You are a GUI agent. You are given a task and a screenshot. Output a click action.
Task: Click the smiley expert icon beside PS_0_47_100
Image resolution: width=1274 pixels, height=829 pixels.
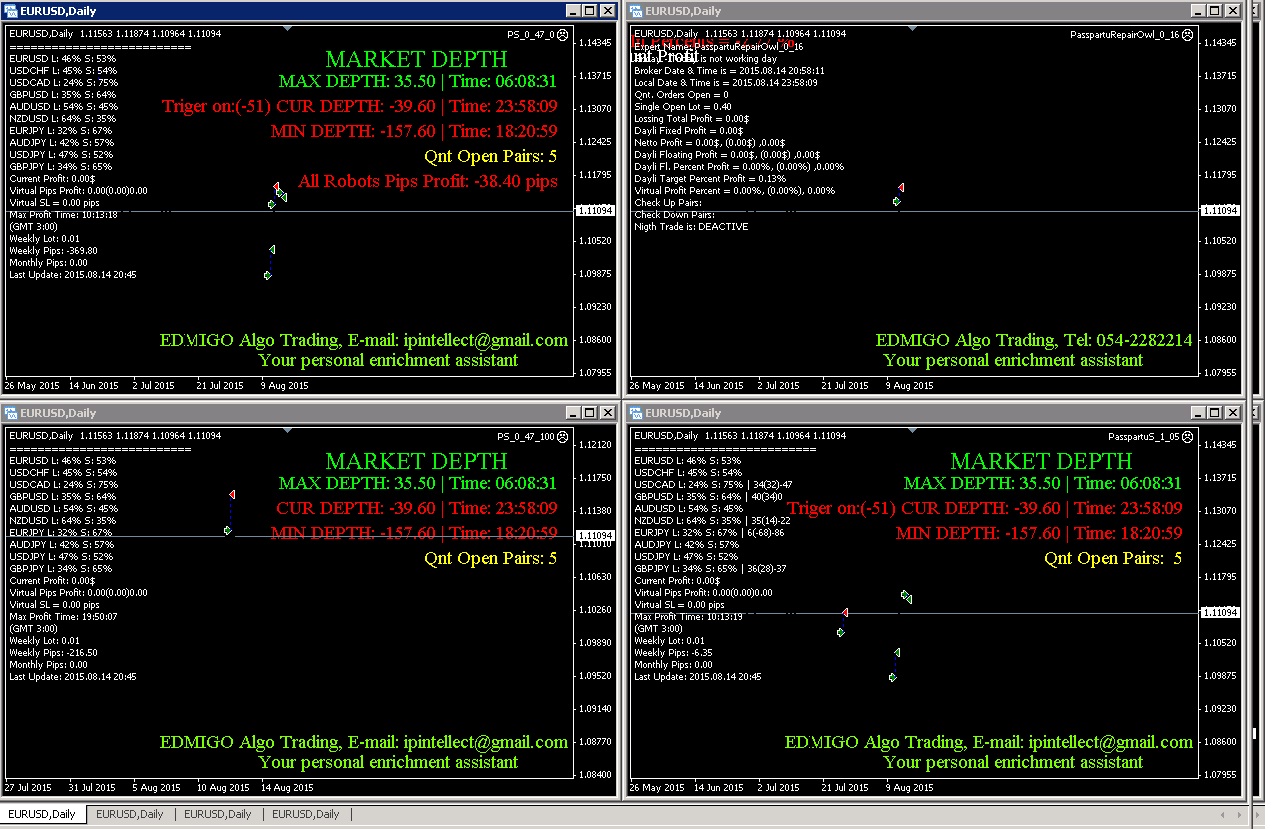pos(562,436)
